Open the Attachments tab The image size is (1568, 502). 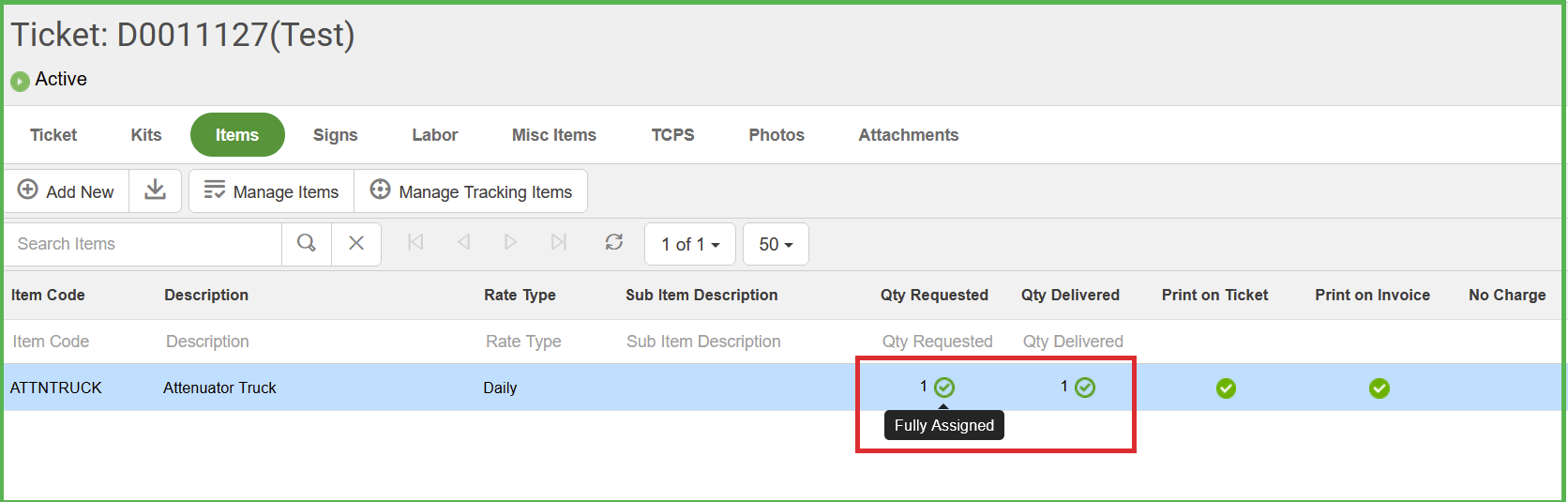909,135
